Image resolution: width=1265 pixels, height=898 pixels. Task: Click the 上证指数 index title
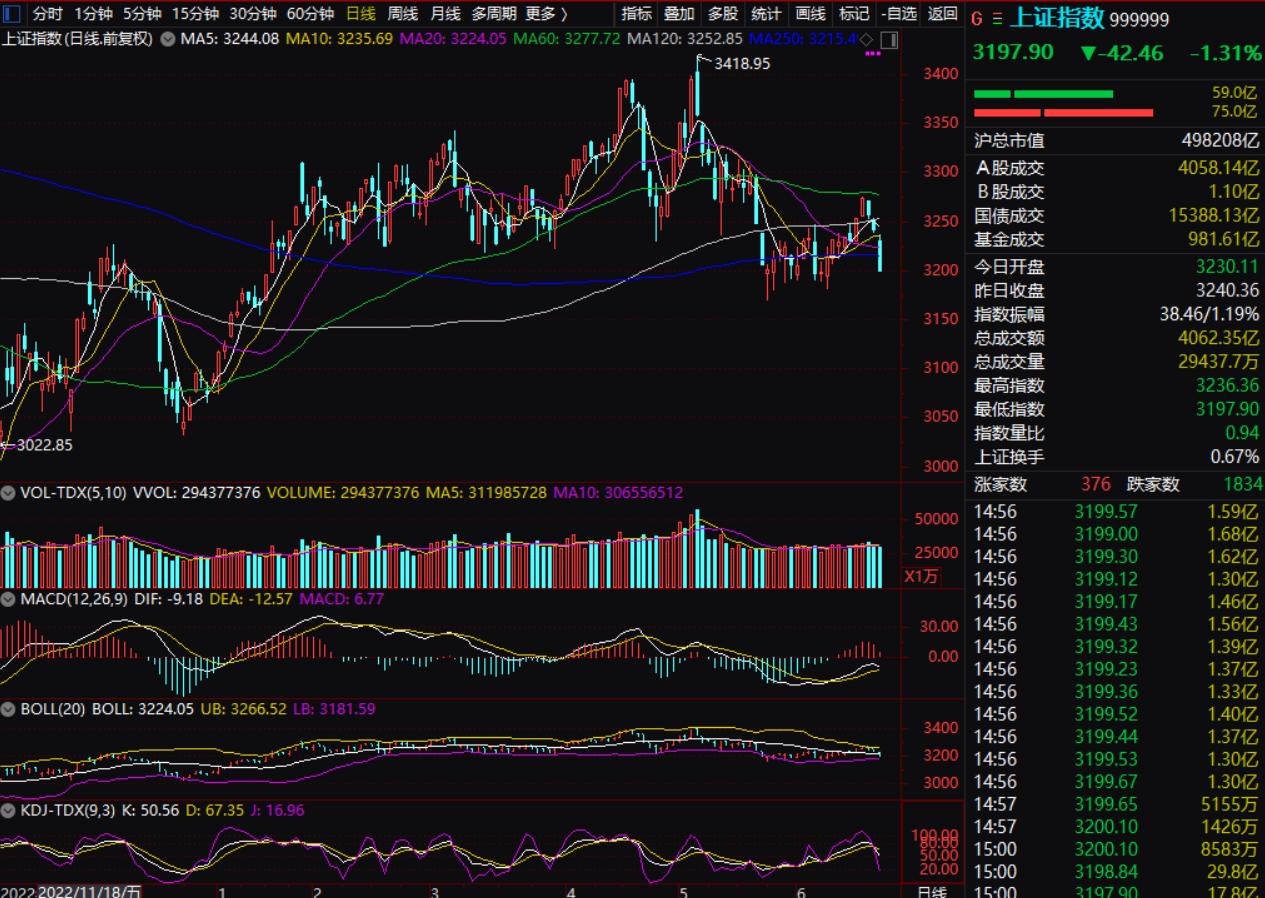[1058, 18]
